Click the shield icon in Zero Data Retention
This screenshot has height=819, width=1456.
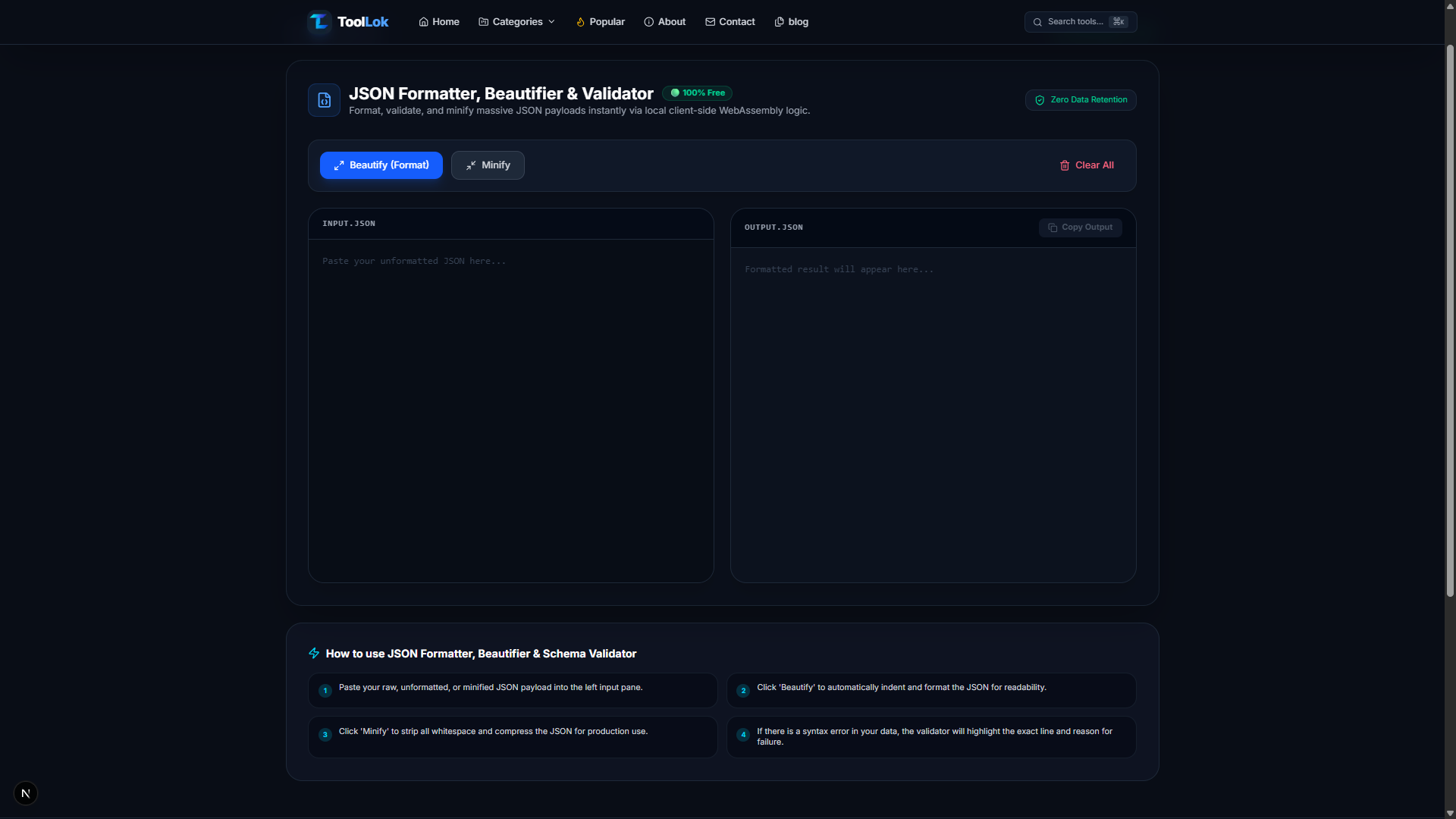click(x=1040, y=100)
